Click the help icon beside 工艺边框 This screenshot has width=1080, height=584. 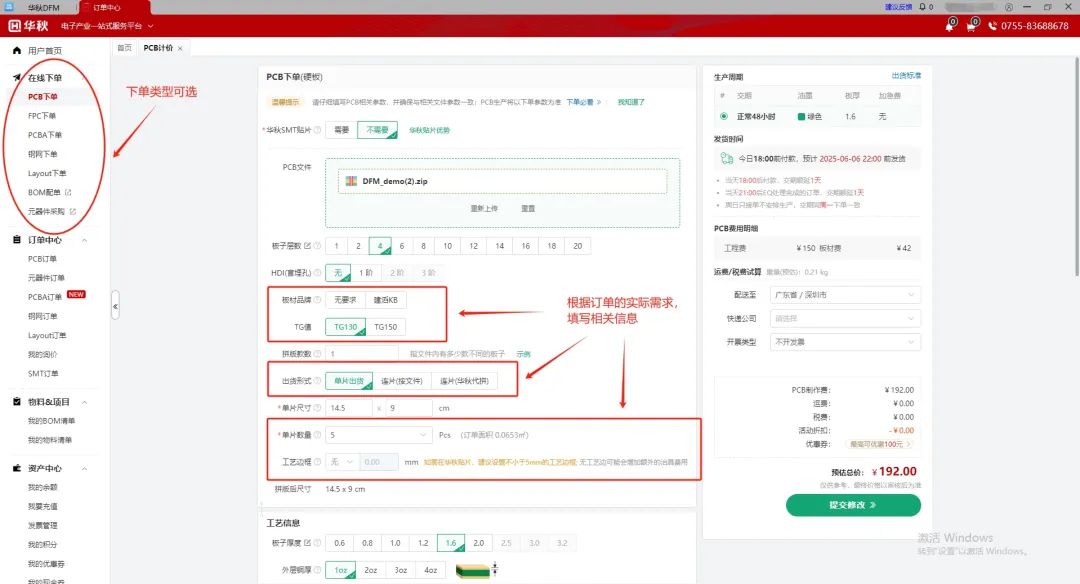pyautogui.click(x=318, y=461)
